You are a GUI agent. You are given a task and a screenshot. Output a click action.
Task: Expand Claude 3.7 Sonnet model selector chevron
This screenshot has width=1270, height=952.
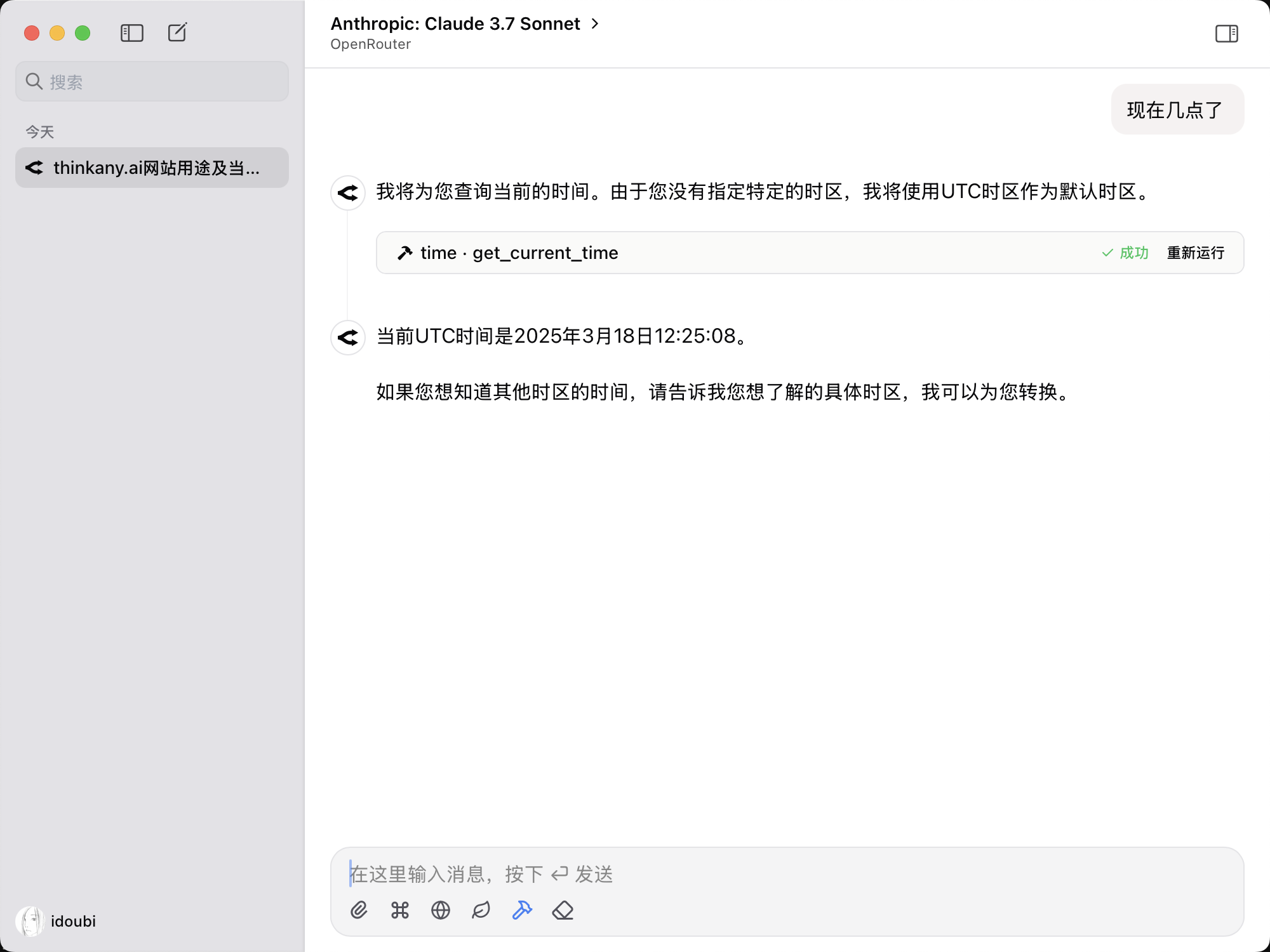[x=595, y=23]
